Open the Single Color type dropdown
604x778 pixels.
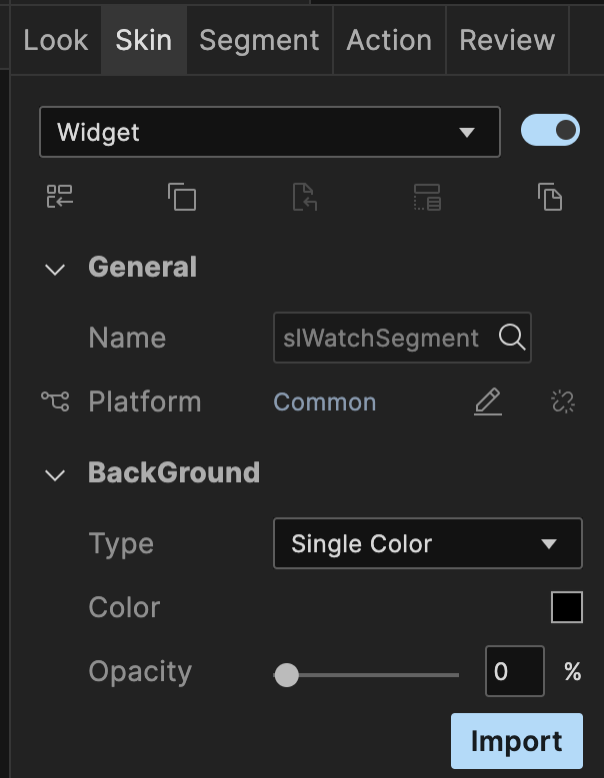[427, 544]
